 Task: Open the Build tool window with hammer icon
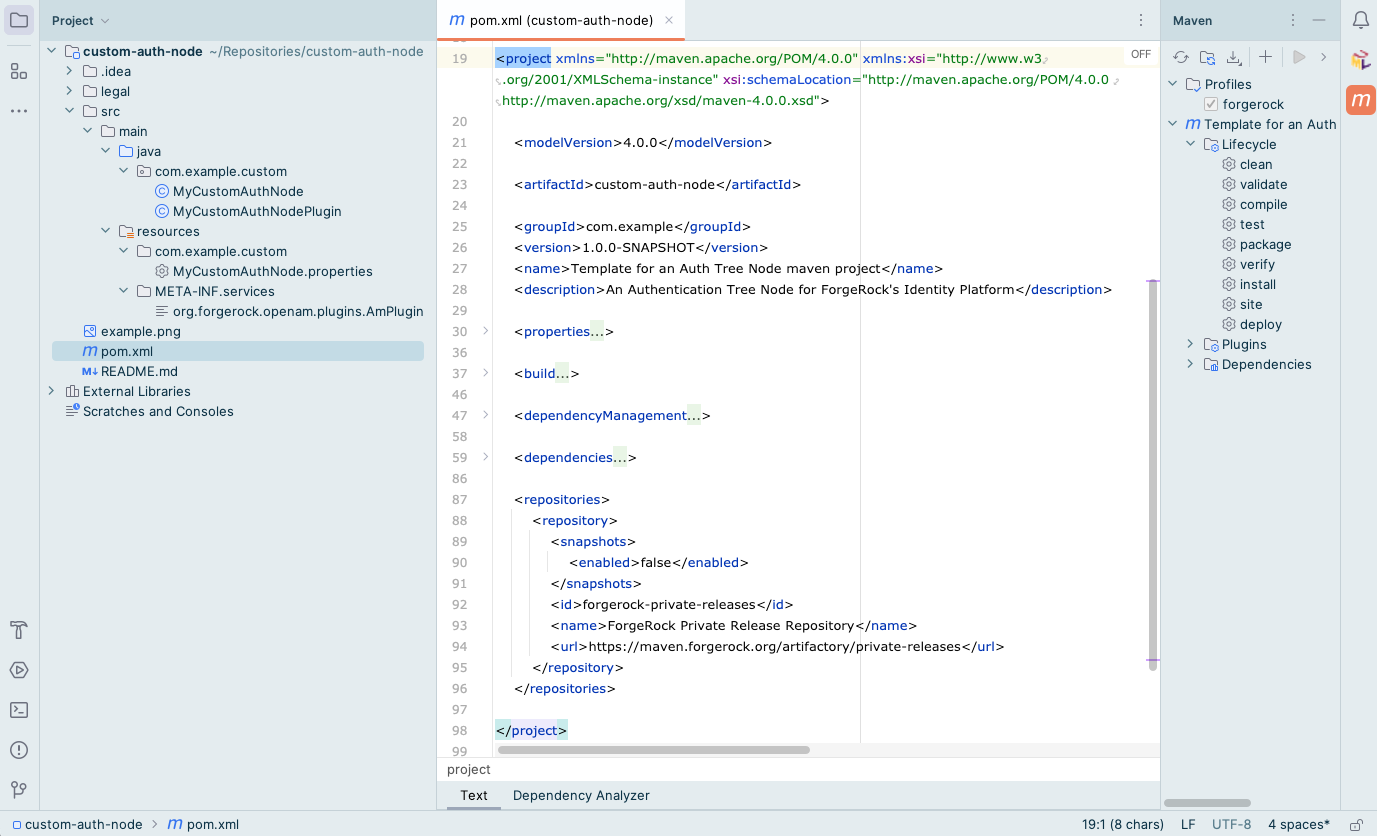18,630
